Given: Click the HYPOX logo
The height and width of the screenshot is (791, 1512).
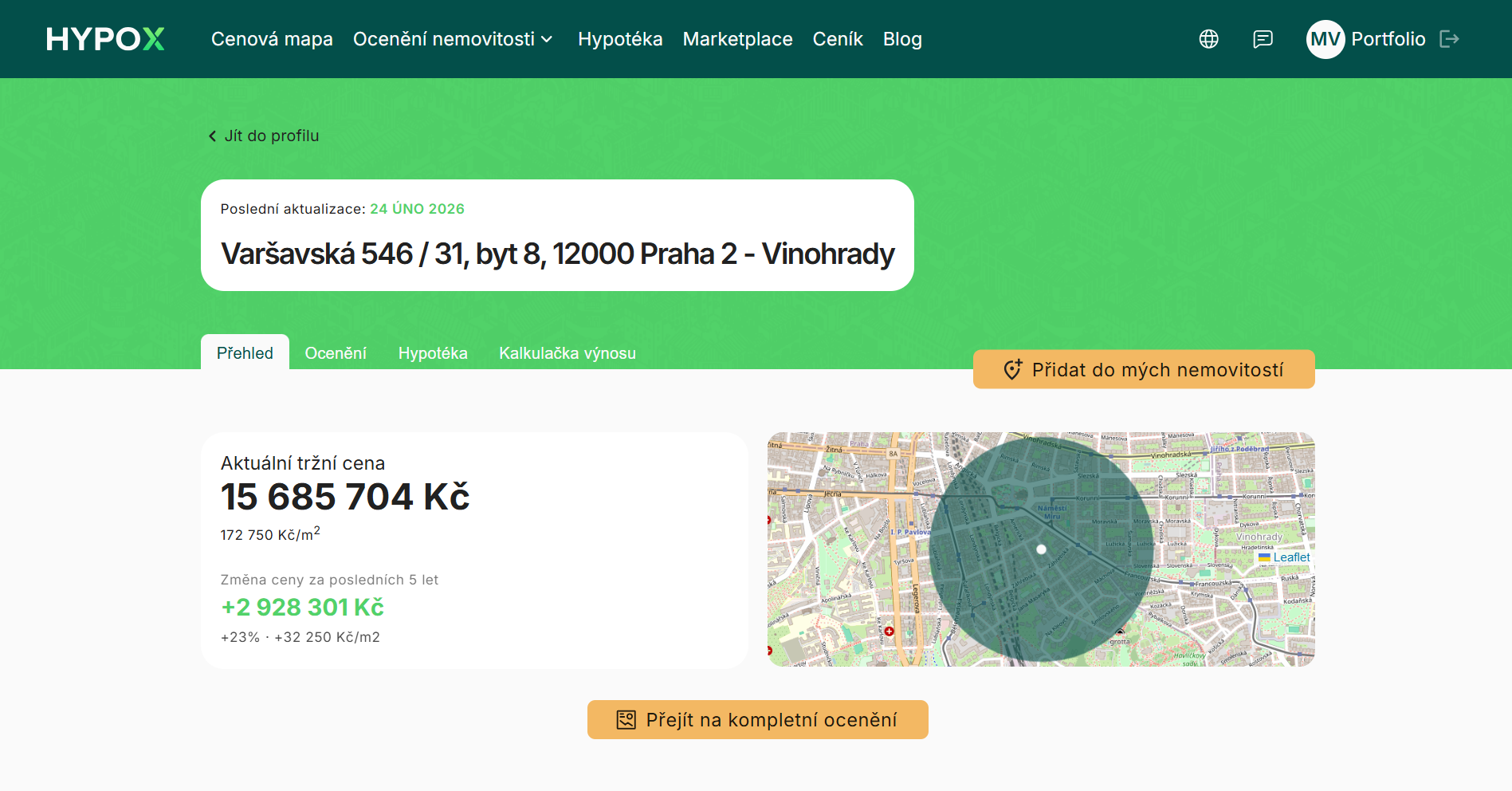Looking at the screenshot, I should click(105, 39).
